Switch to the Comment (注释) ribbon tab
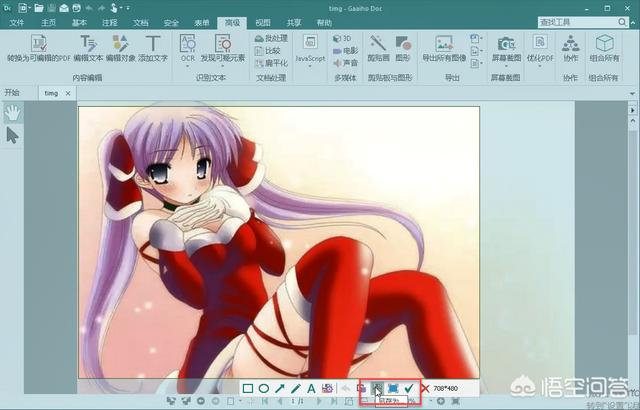The width and height of the screenshot is (640, 410). point(110,23)
